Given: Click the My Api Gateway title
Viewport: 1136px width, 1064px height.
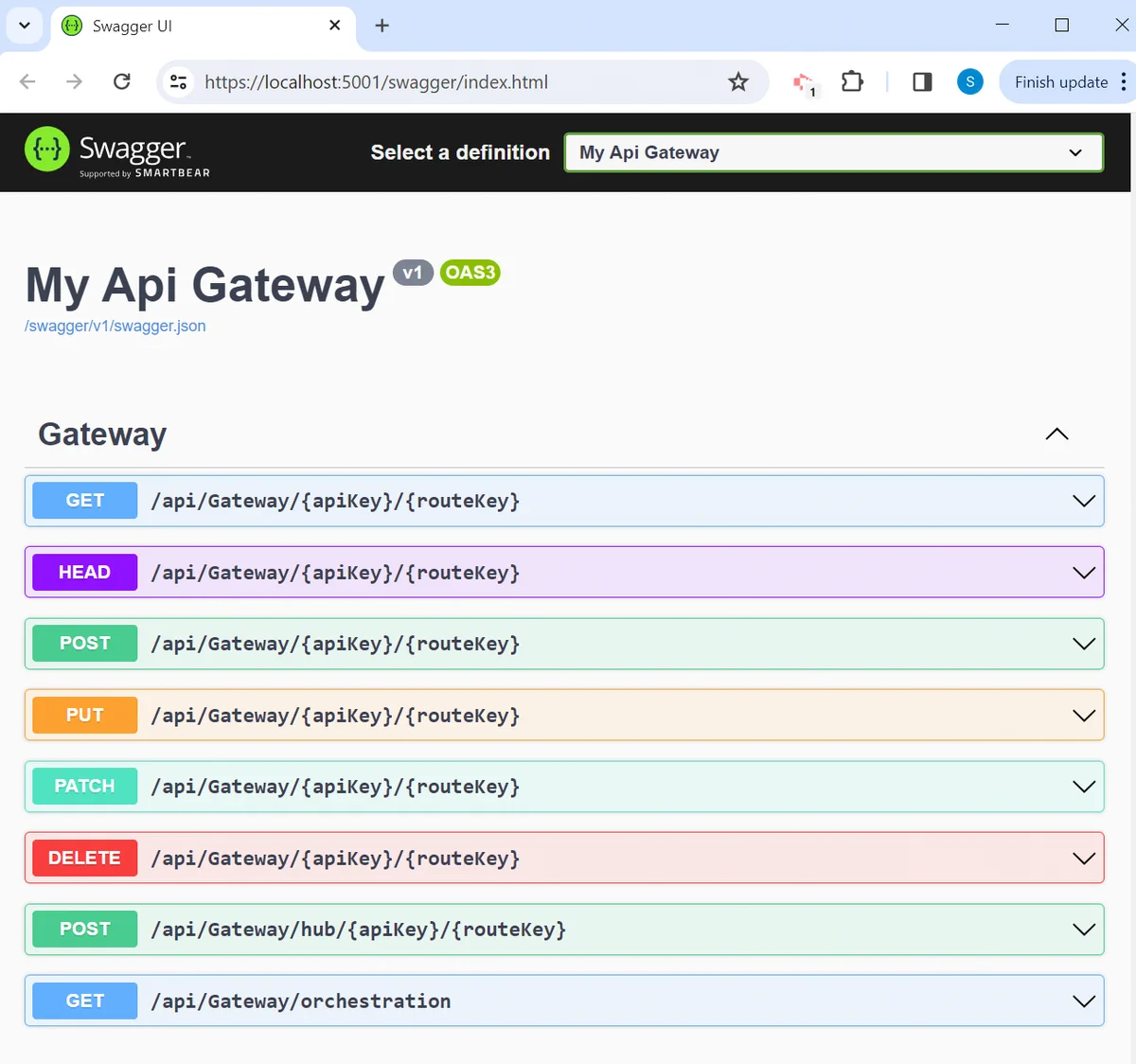Looking at the screenshot, I should (x=205, y=285).
